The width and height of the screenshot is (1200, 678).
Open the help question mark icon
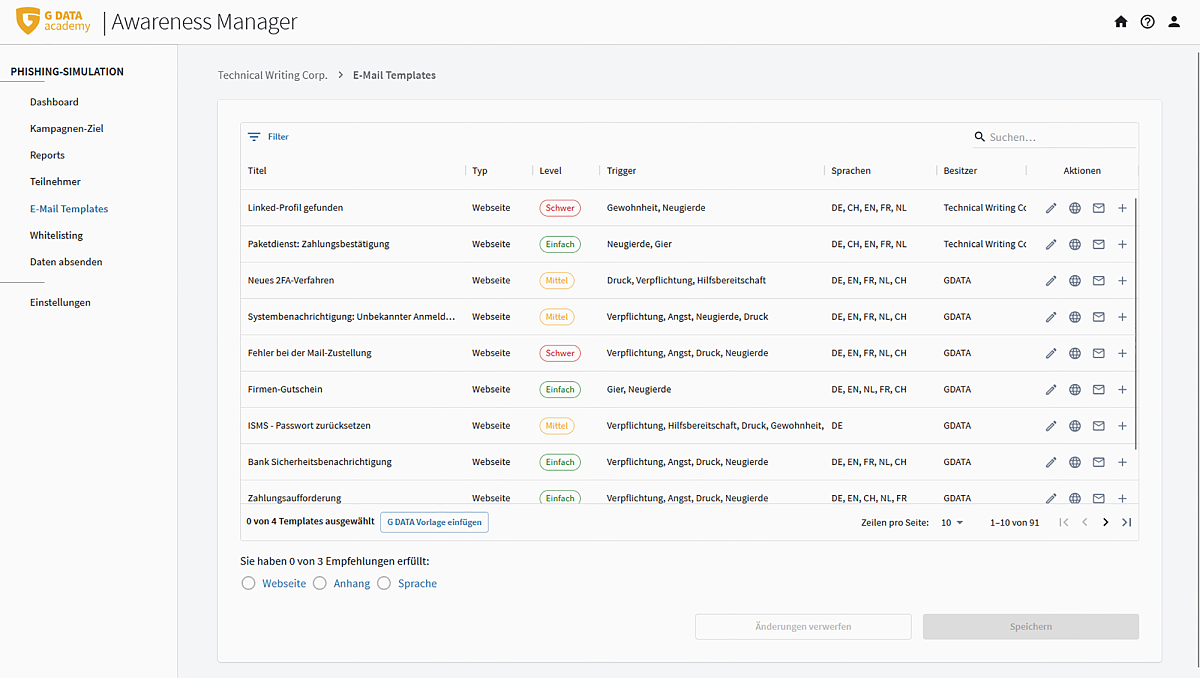[1147, 22]
